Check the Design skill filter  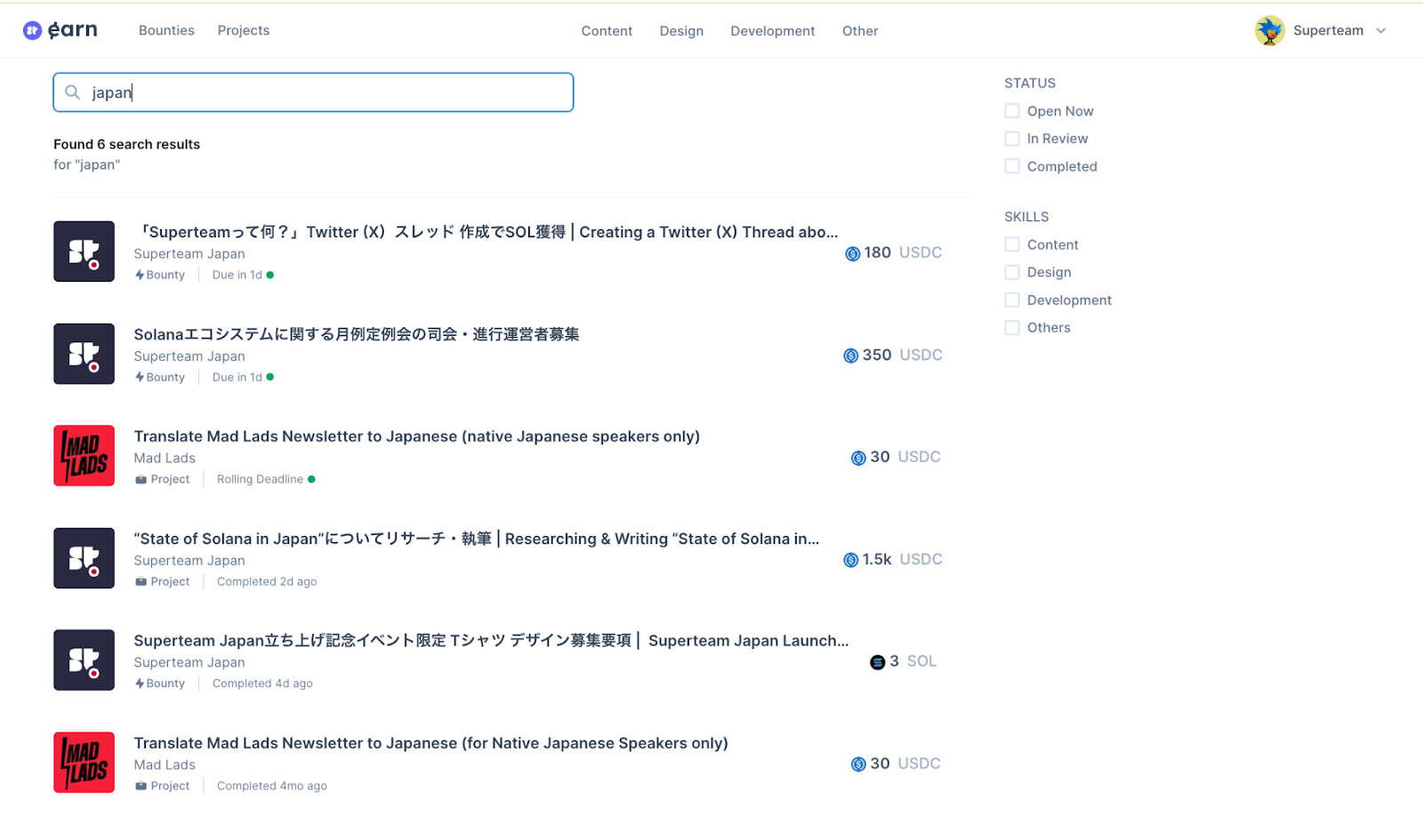click(x=1012, y=272)
